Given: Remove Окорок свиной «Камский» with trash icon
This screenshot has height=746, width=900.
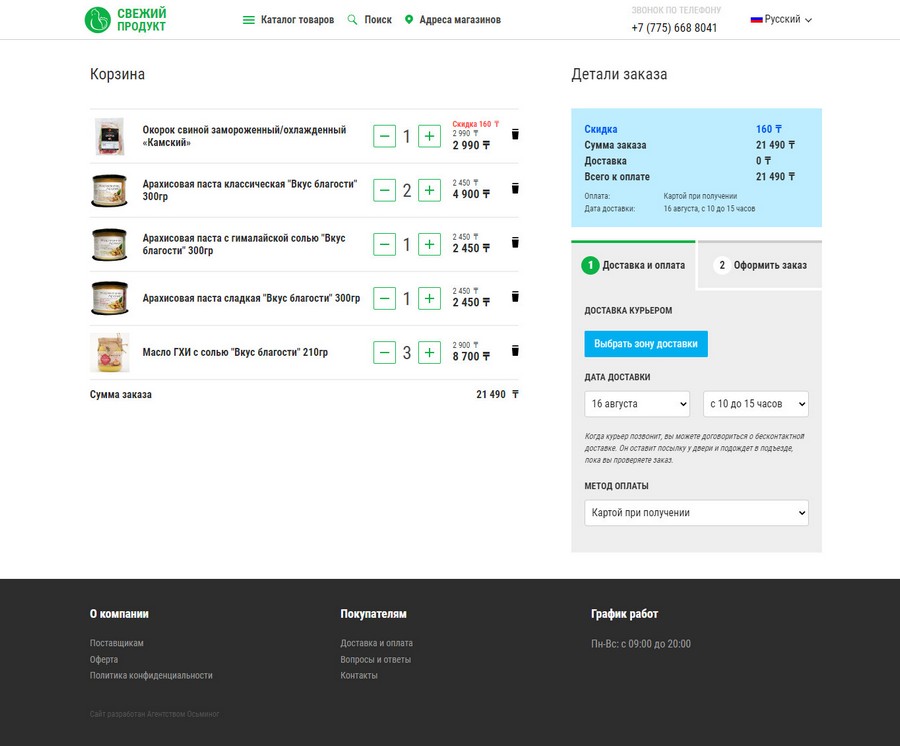Looking at the screenshot, I should [x=515, y=134].
